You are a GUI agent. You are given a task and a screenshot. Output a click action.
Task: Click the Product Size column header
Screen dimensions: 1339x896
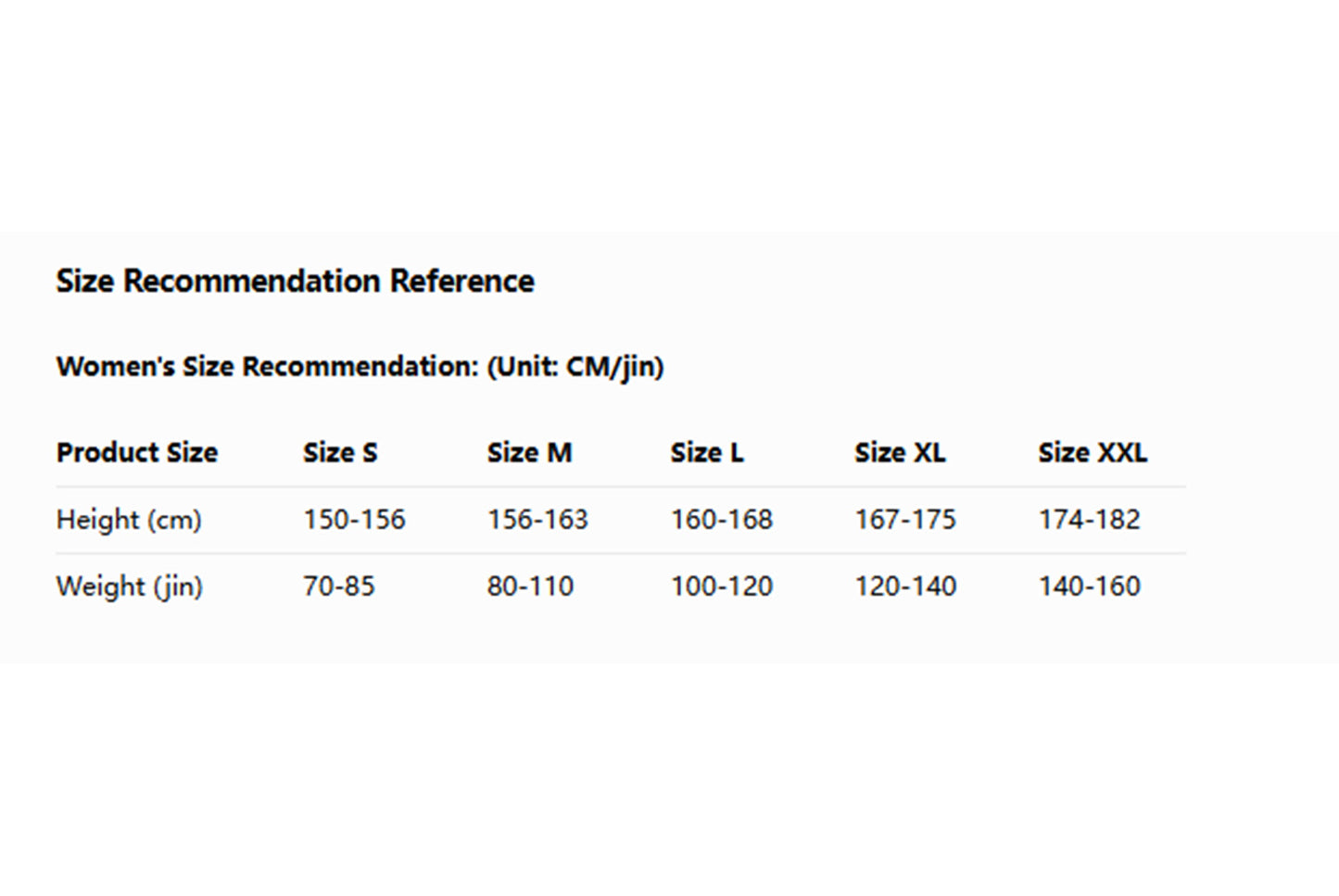pyautogui.click(x=137, y=452)
